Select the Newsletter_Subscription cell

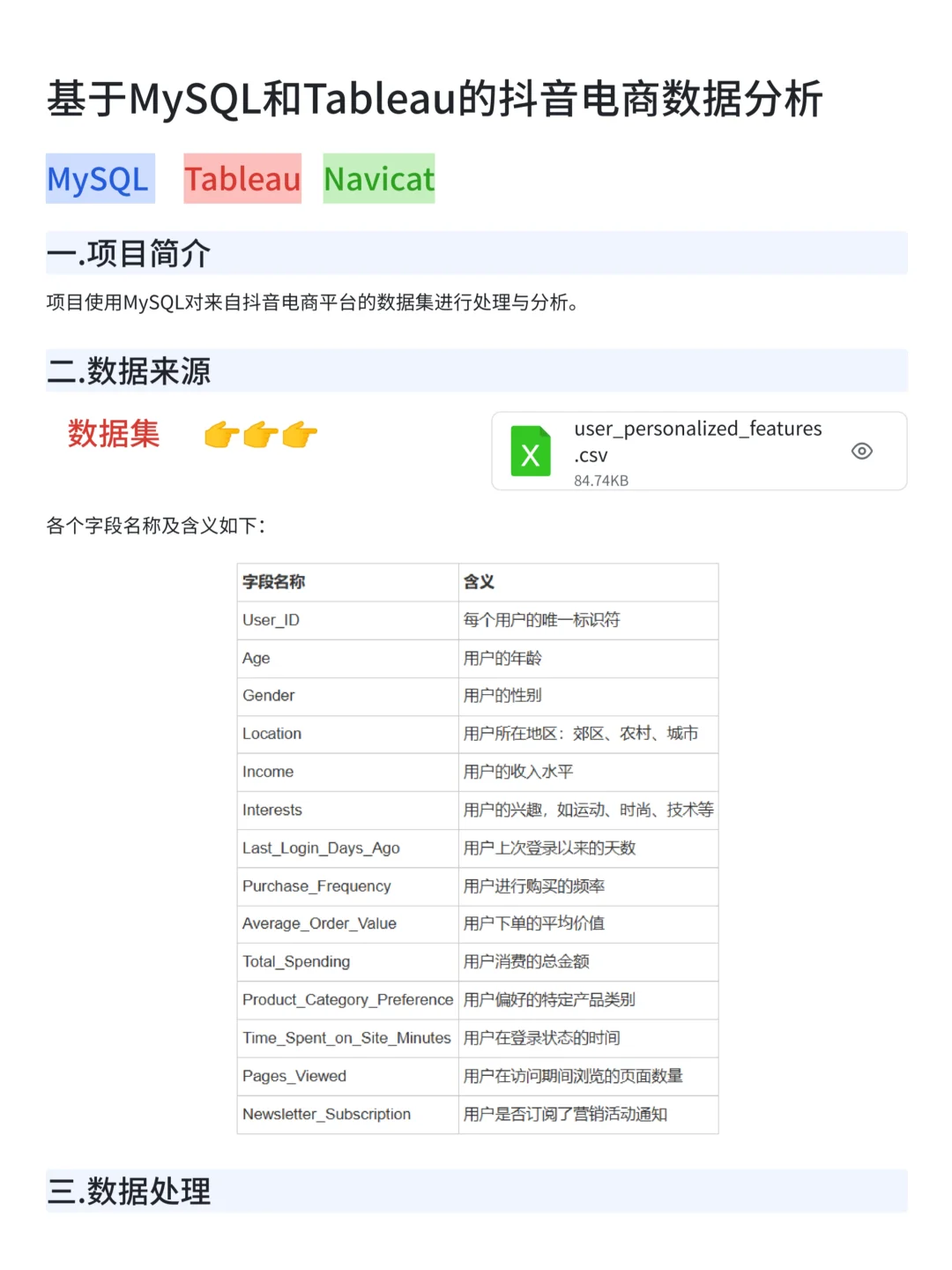(347, 1114)
